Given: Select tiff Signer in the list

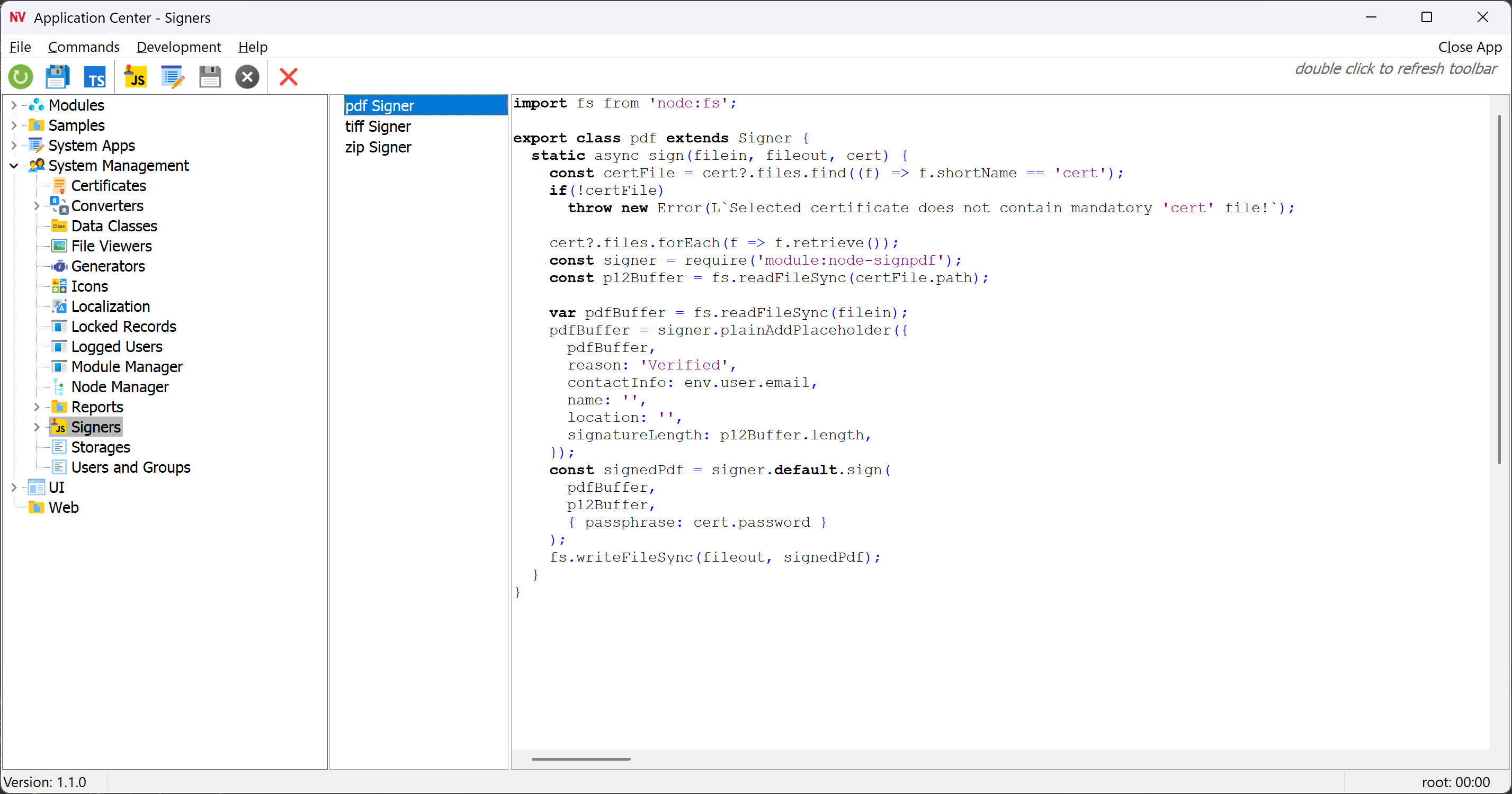Looking at the screenshot, I should 378,127.
